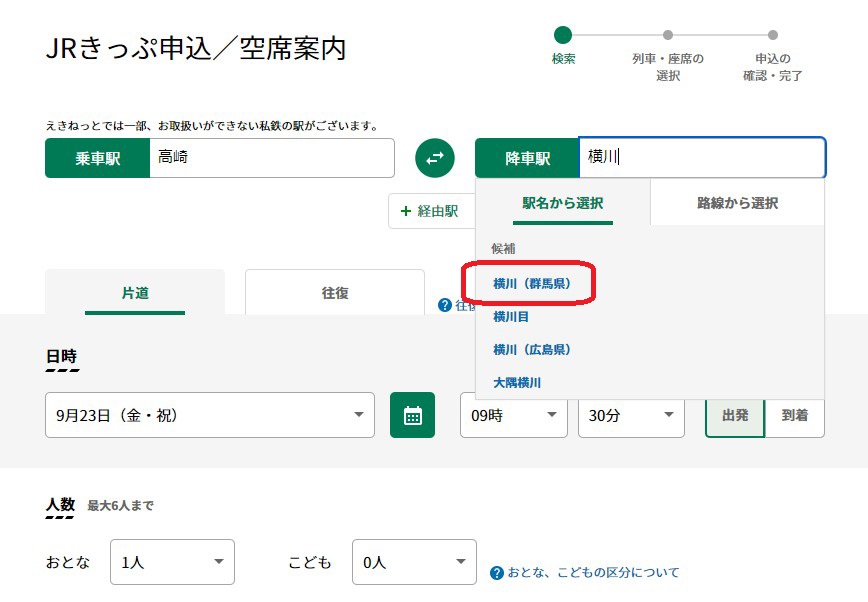This screenshot has width=868, height=602.
Task: Open the 9月23日 date dropdown
Action: 210,415
